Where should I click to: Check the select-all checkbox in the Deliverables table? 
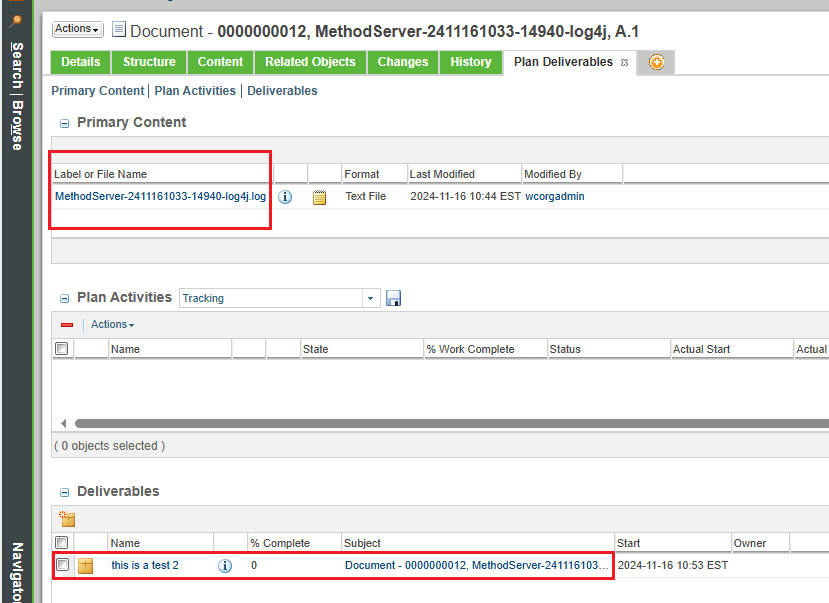pyautogui.click(x=61, y=542)
